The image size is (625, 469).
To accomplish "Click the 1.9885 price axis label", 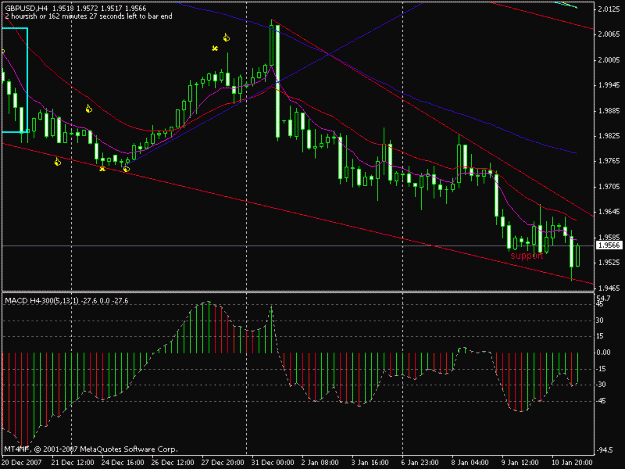I will [x=609, y=111].
